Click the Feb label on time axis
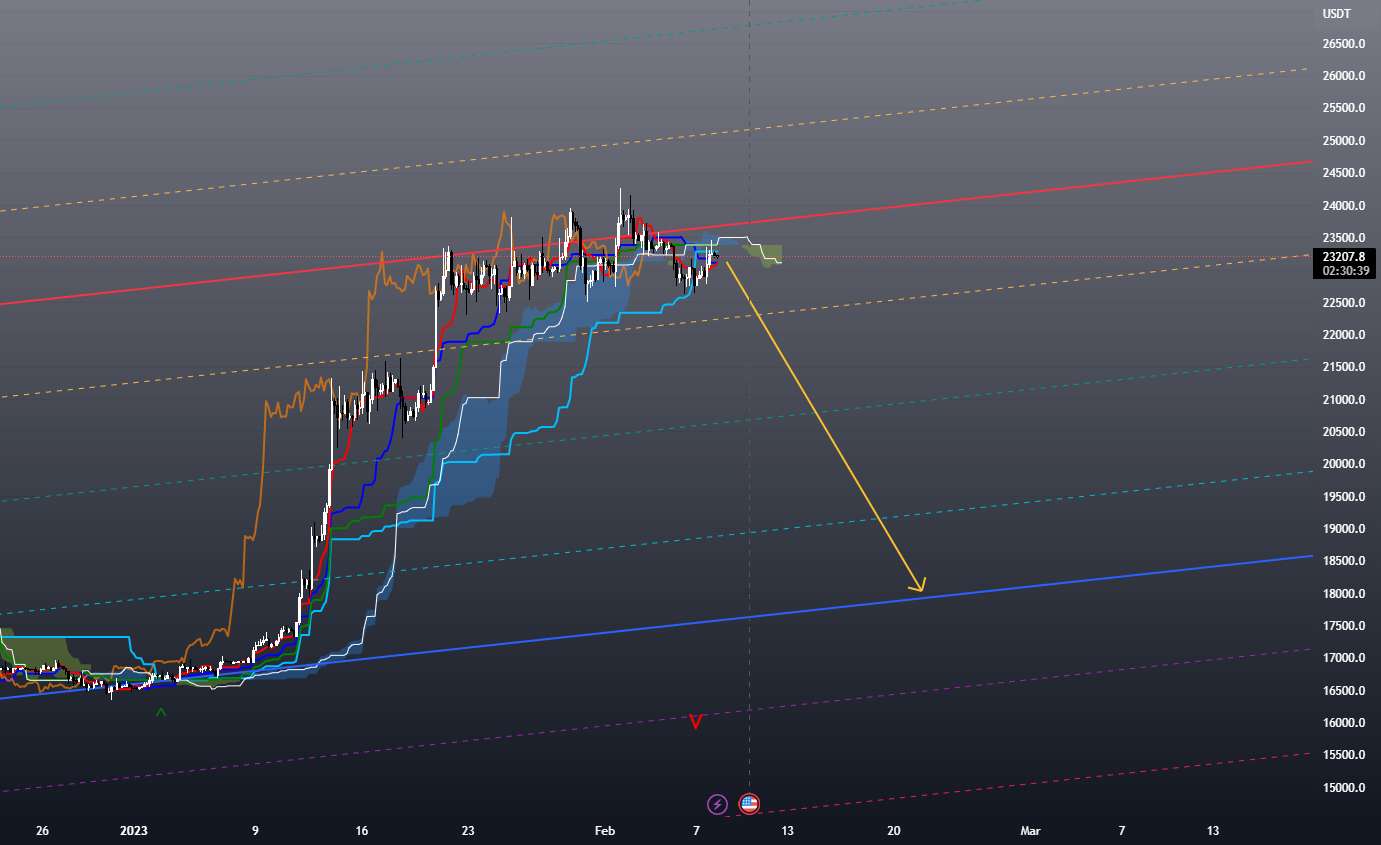 click(x=604, y=831)
